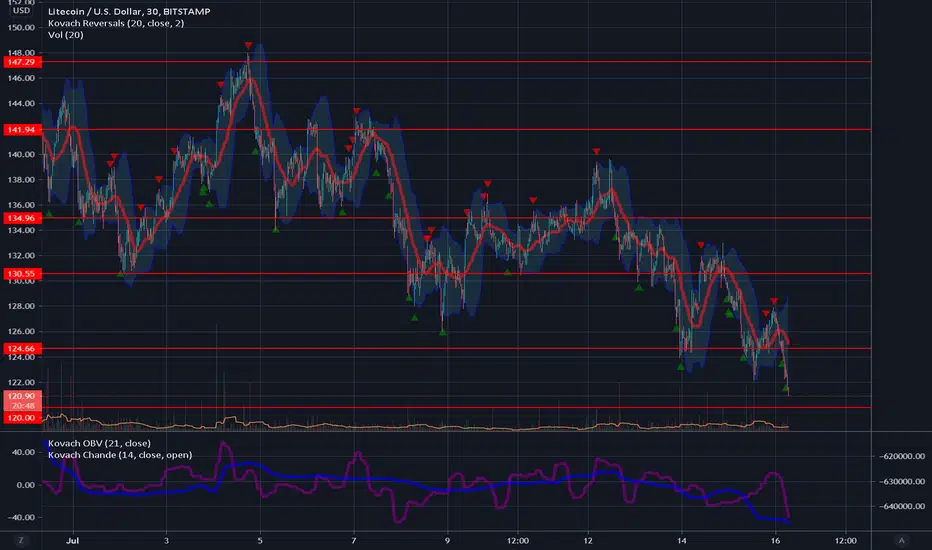This screenshot has height=550, width=932.
Task: Click the date label 3 on the time axis
Action: coord(166,541)
